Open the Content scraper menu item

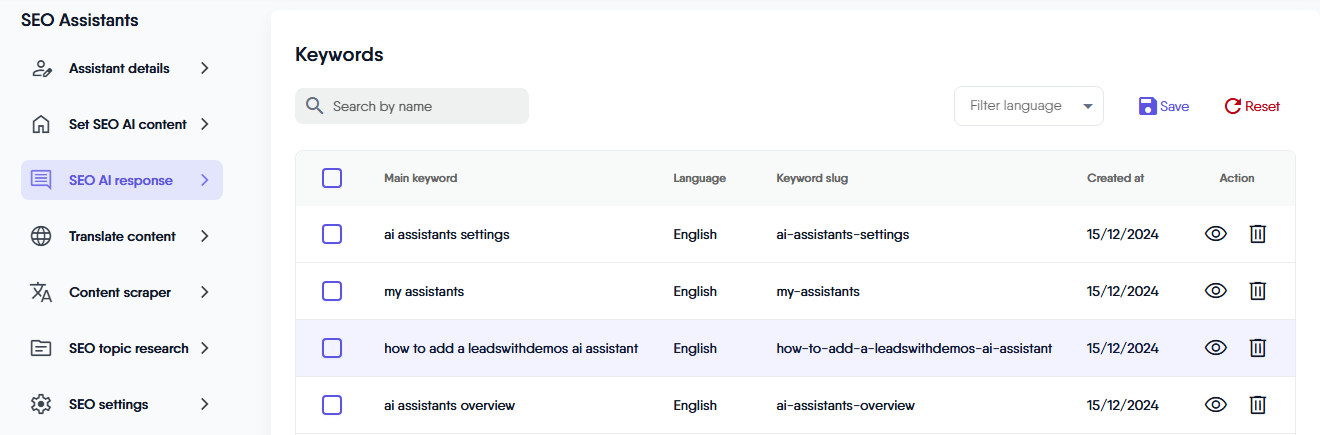[x=120, y=293]
